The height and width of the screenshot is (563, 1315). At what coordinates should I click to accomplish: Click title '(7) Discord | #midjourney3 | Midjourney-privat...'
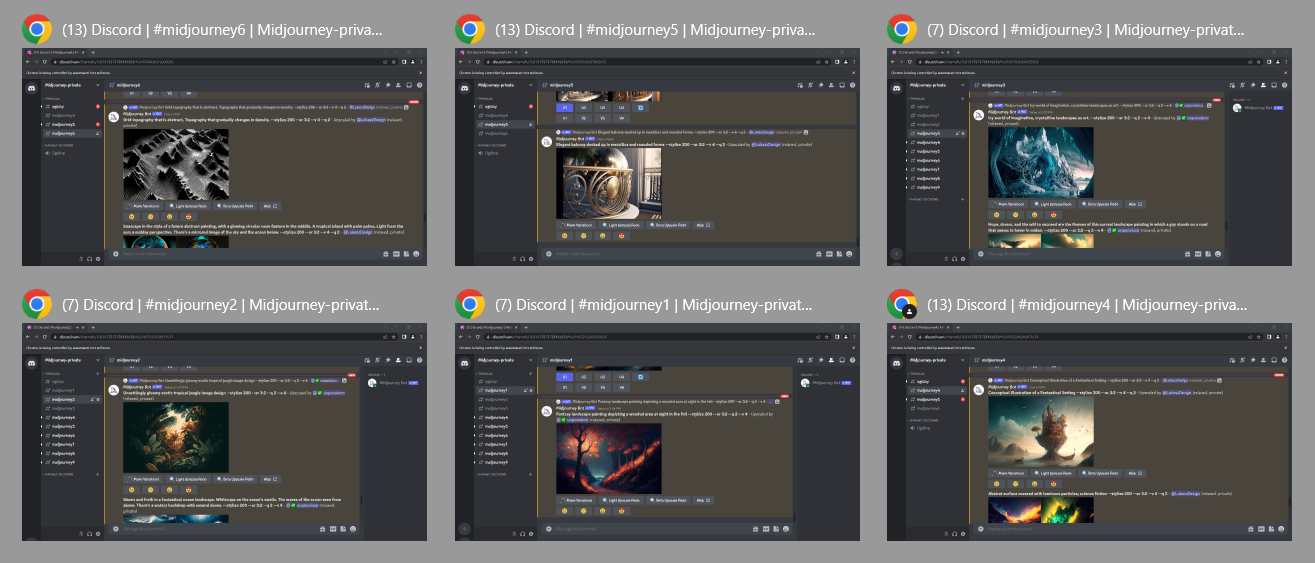click(x=1084, y=30)
